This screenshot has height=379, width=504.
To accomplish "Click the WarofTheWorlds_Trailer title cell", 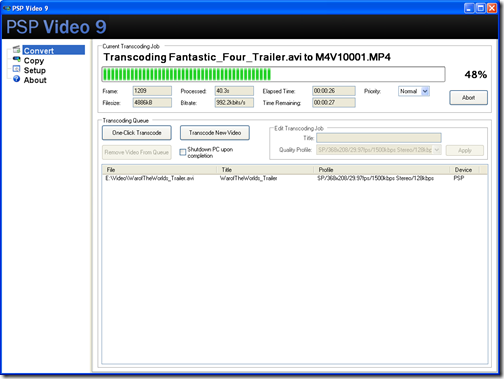I will click(249, 178).
